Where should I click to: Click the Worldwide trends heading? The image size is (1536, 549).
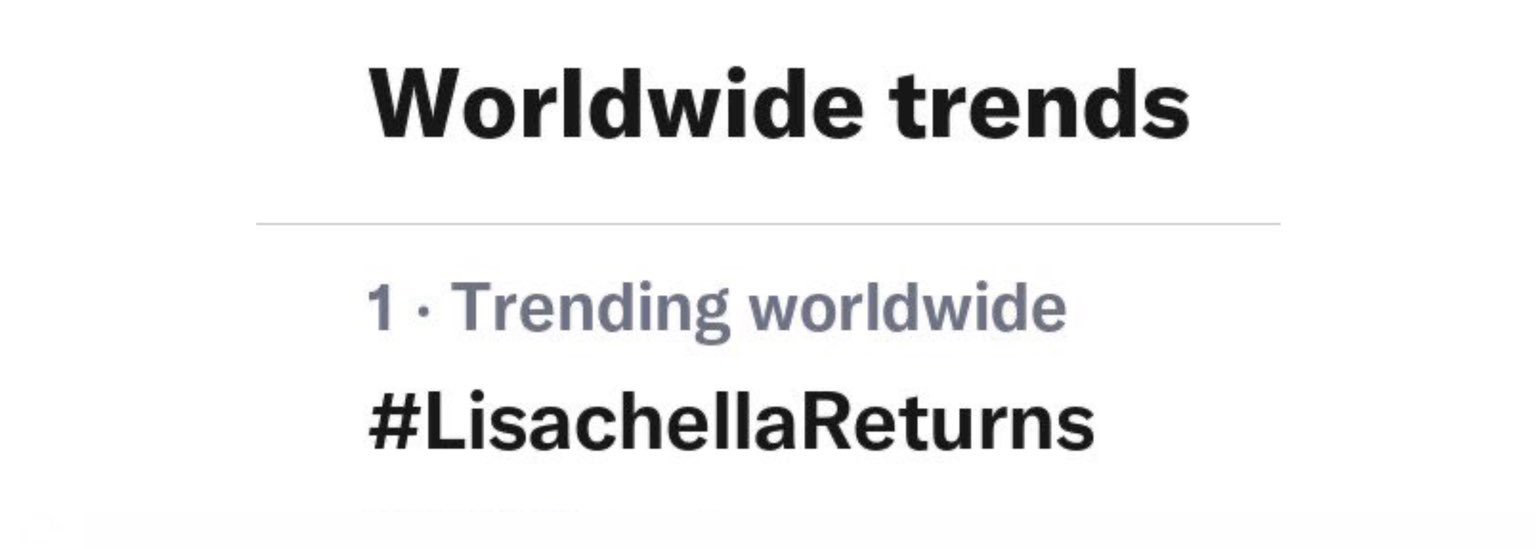click(779, 104)
